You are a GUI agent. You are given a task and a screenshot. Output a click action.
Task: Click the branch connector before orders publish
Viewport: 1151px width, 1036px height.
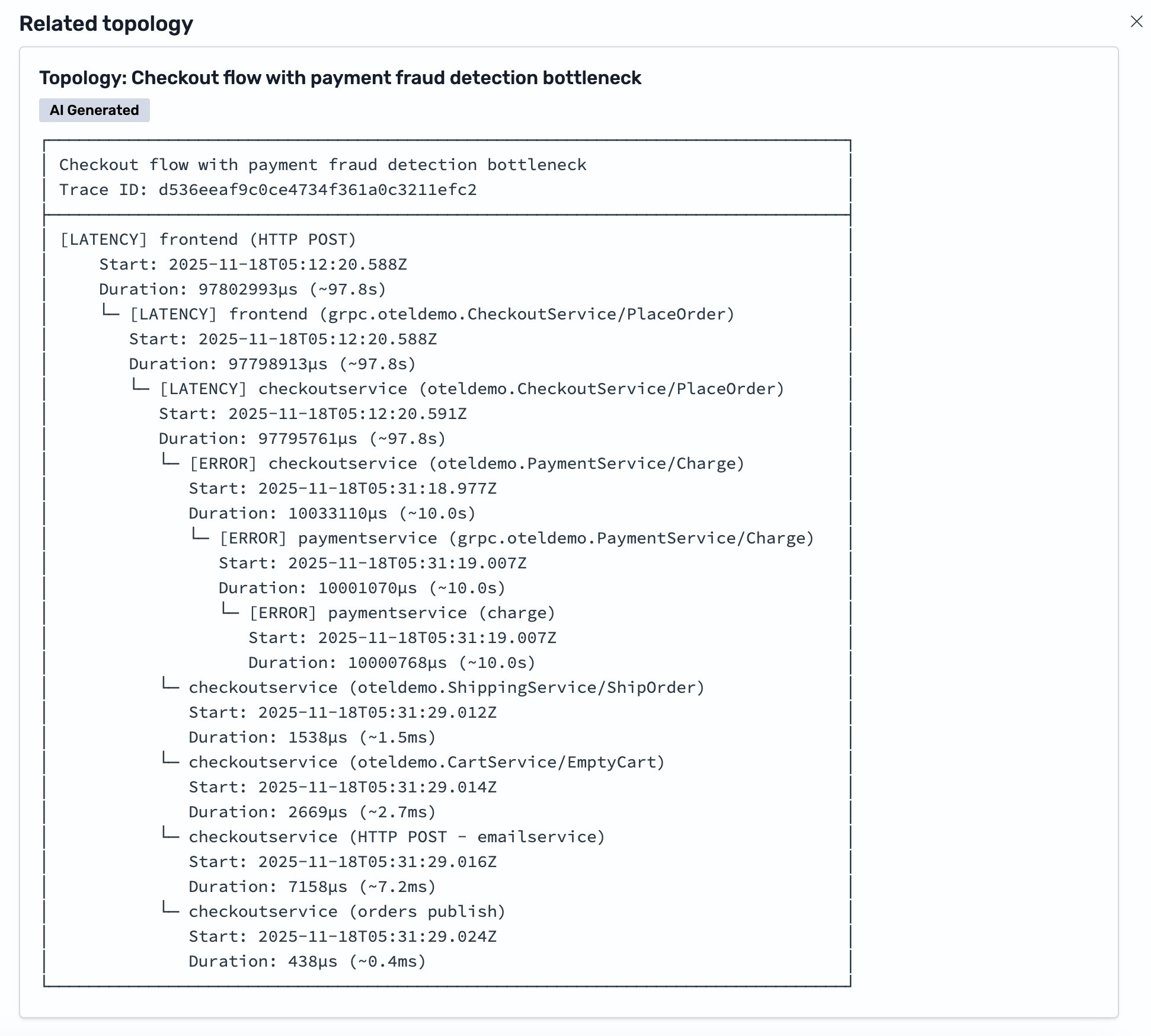(x=171, y=909)
